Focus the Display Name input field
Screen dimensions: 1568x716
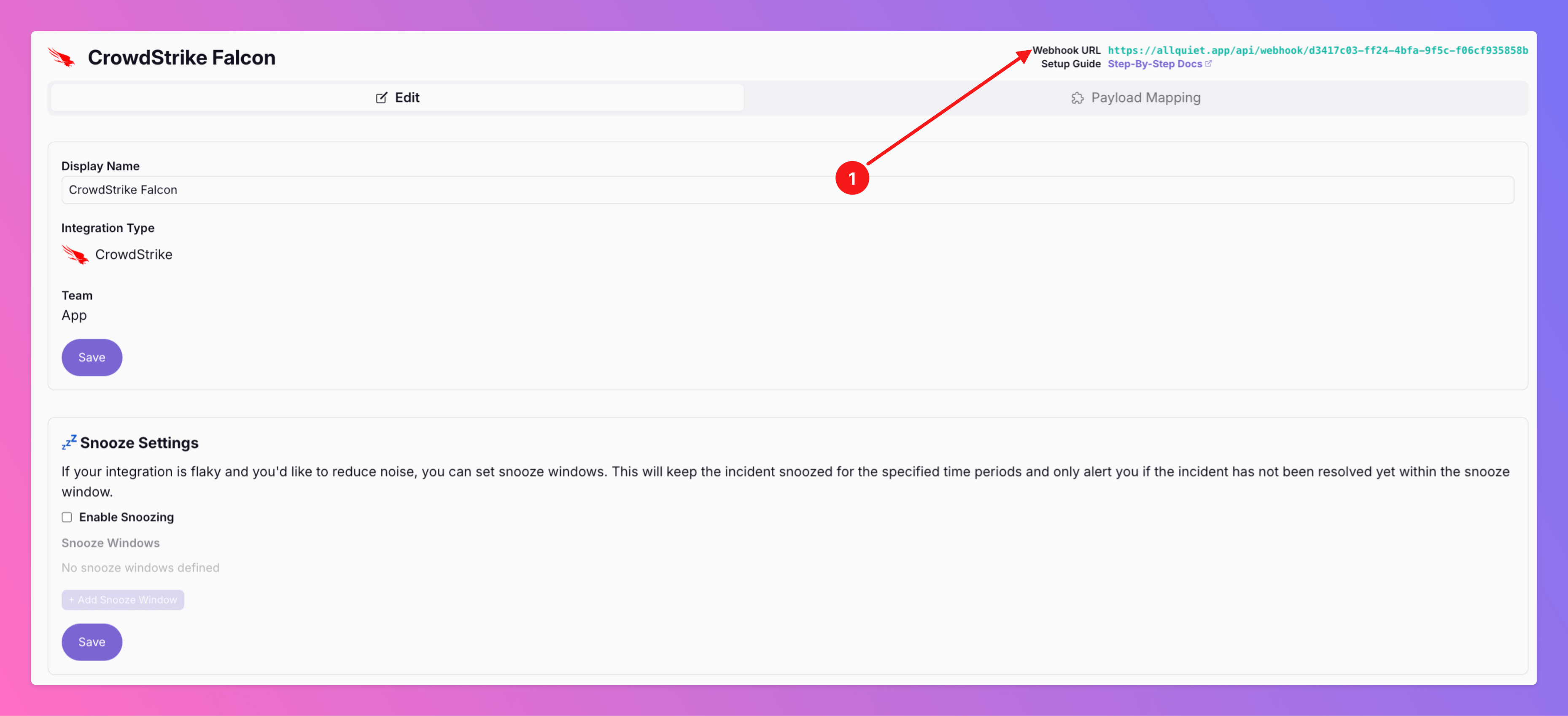(787, 190)
